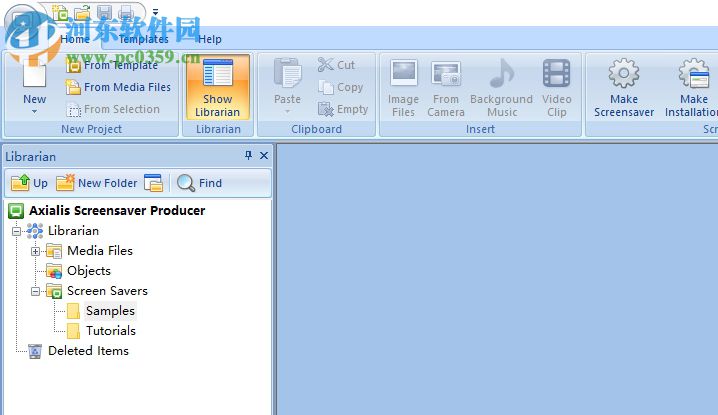Click the Empty clipboard icon
Image resolution: width=718 pixels, height=415 pixels.
coord(326,109)
